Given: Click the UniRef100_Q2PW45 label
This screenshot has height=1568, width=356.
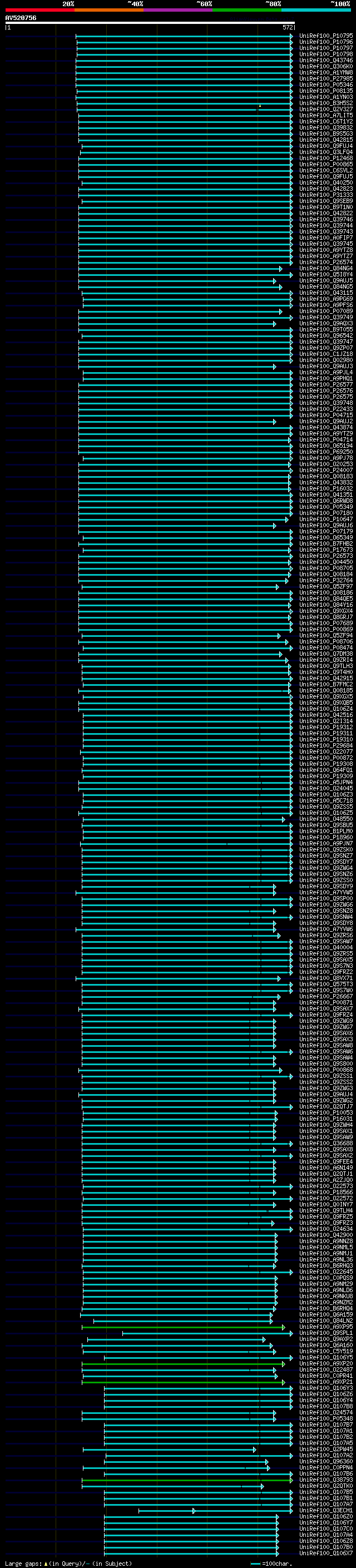Looking at the screenshot, I should click(x=325, y=1449).
